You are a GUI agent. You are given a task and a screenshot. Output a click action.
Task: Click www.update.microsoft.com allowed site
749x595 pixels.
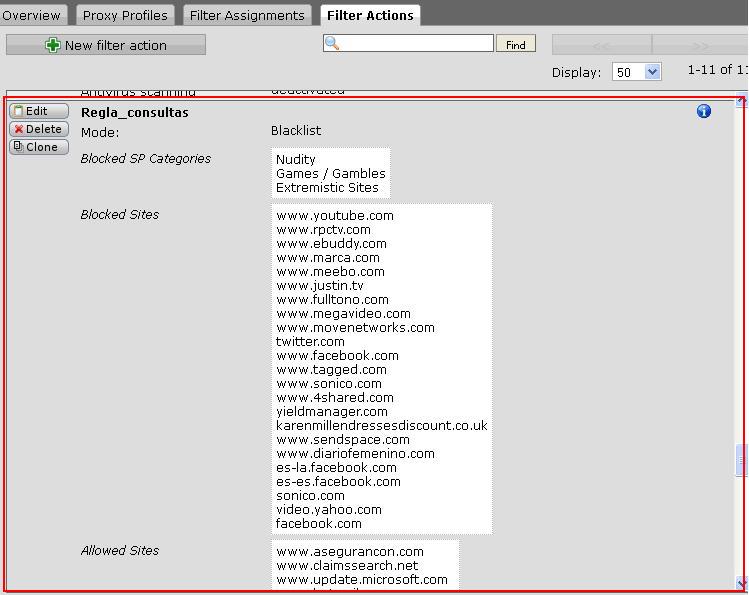tap(362, 580)
